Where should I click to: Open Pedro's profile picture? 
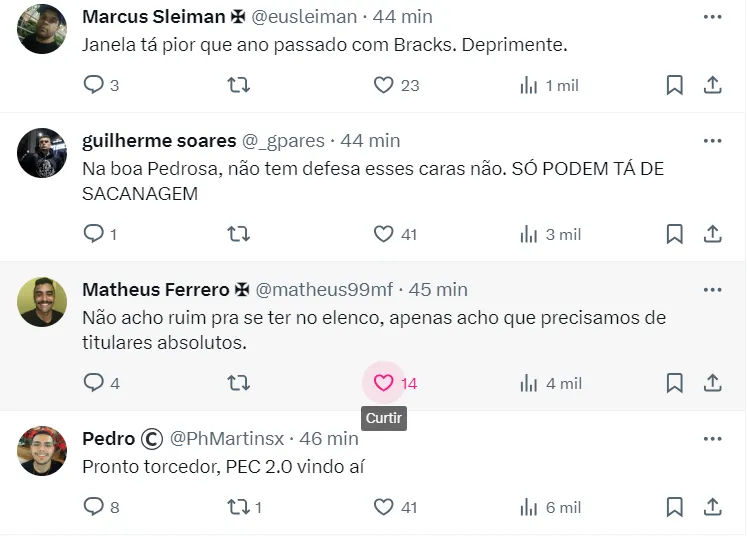[x=42, y=451]
